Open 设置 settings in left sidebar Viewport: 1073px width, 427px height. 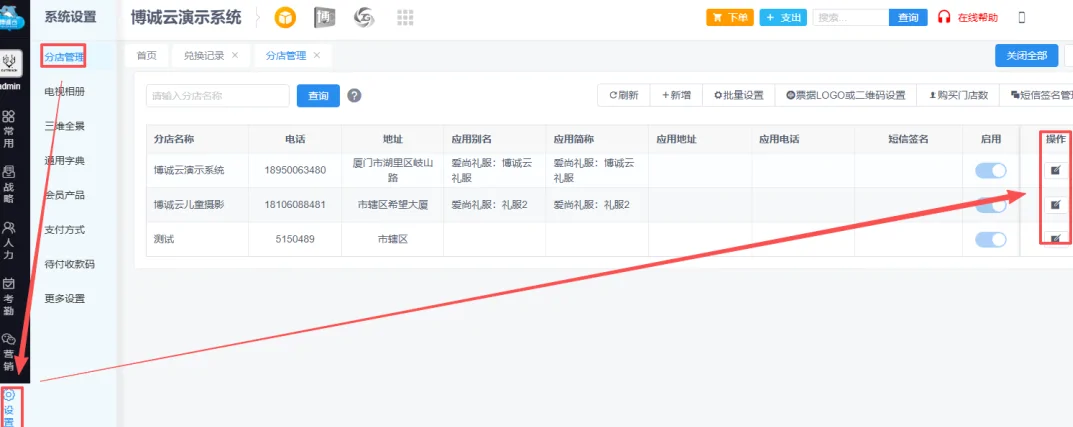(10, 408)
